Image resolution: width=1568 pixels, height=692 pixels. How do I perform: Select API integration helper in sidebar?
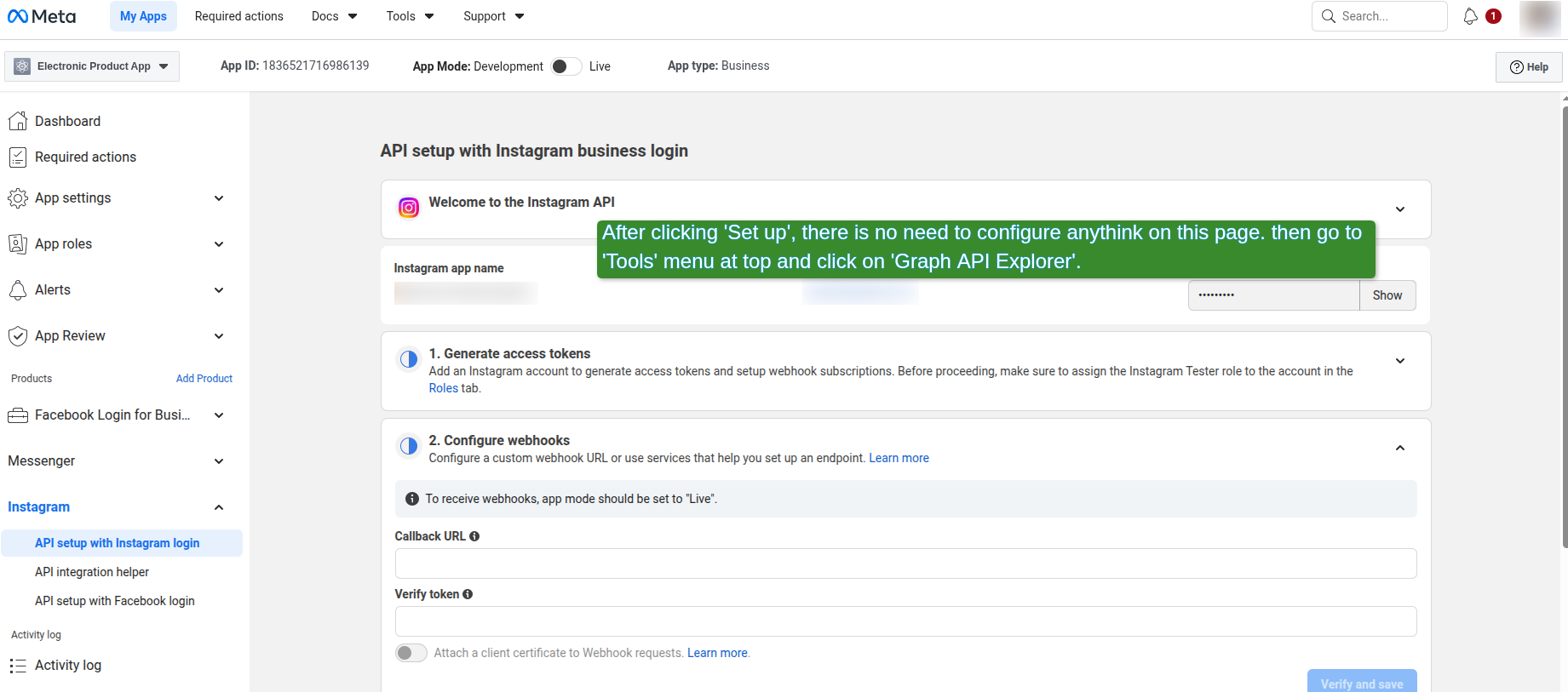[x=92, y=572]
